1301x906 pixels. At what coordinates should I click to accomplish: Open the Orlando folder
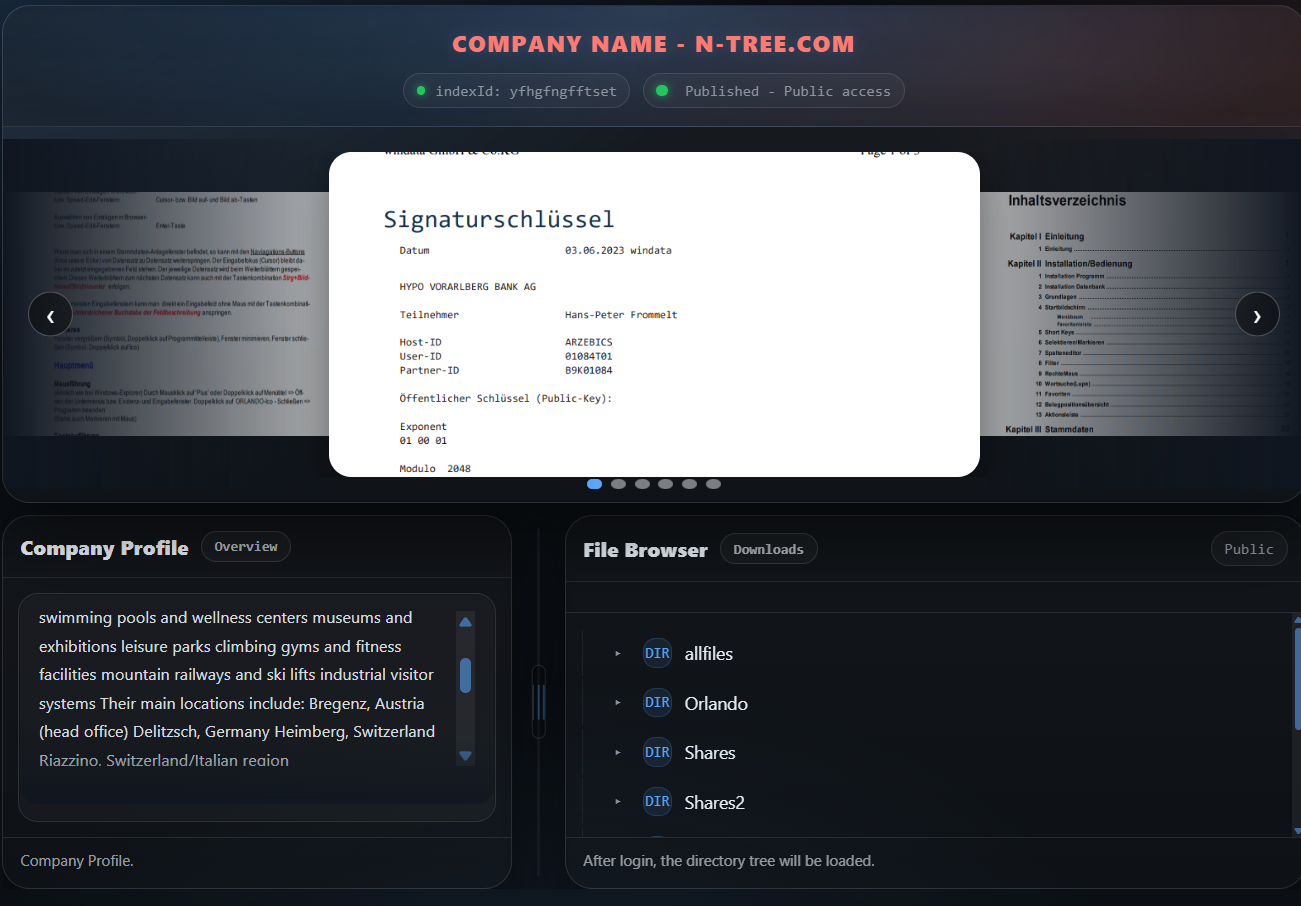(x=716, y=703)
